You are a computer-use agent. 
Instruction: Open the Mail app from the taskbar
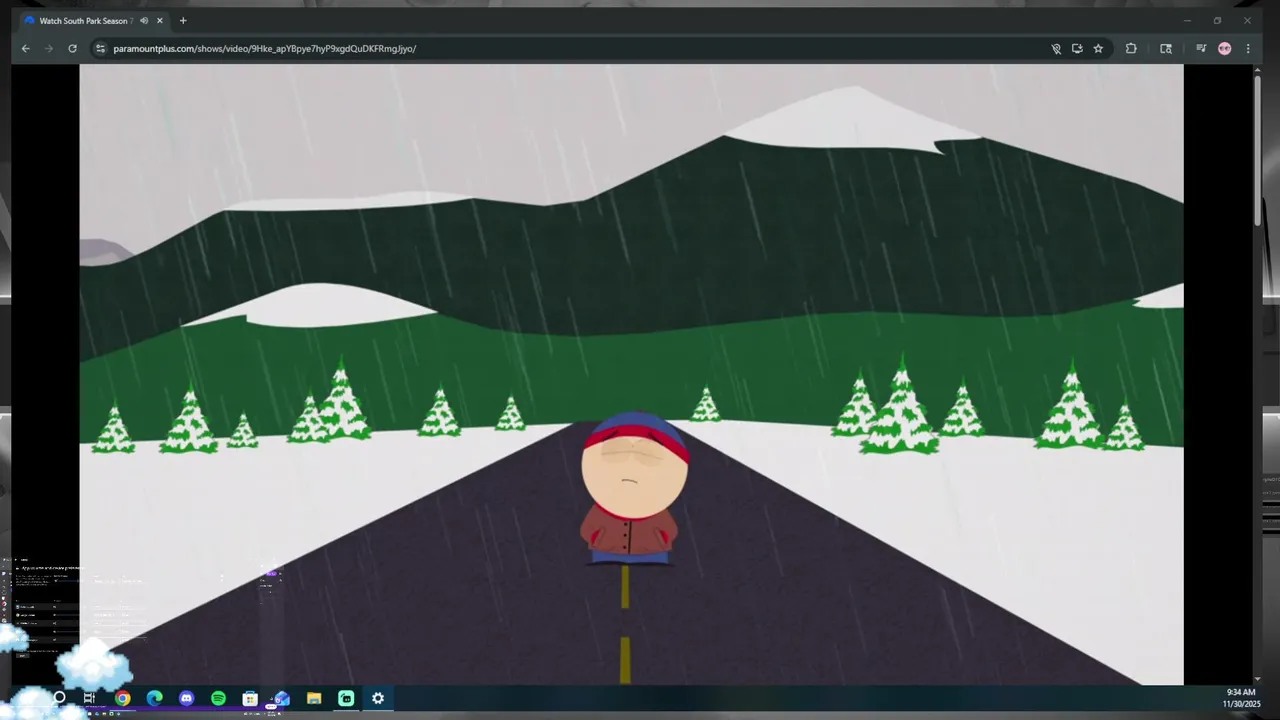(x=282, y=698)
